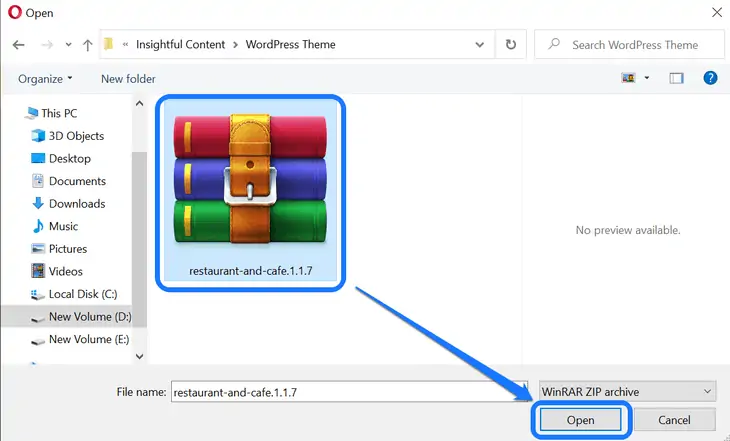Click the Music note icon
Image resolution: width=730 pixels, height=441 pixels.
[x=38, y=226]
